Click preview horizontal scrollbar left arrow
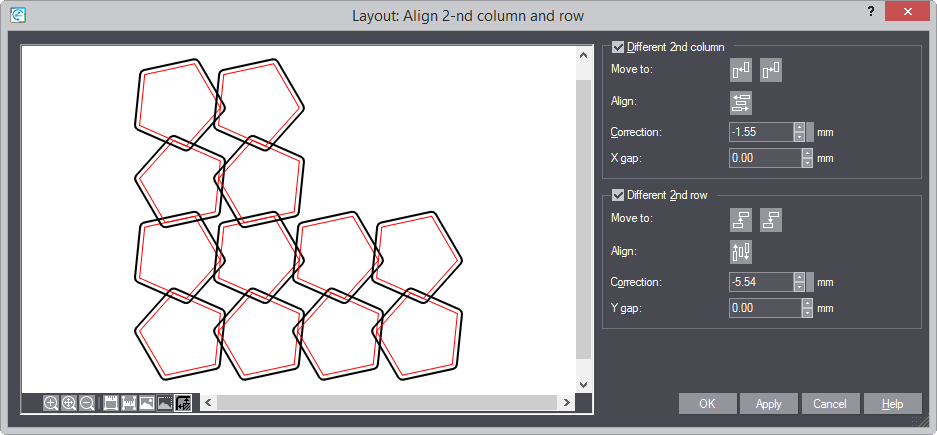The image size is (937, 435). pos(208,403)
